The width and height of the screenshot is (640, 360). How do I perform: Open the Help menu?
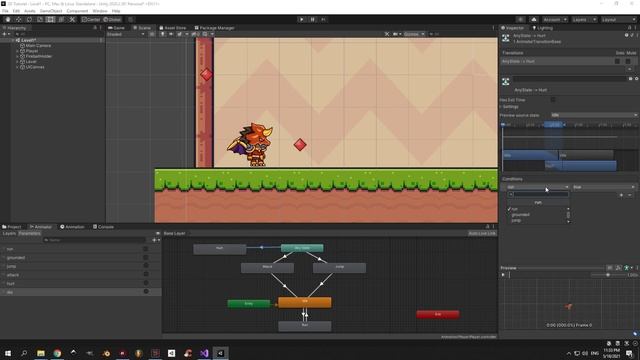click(116, 11)
